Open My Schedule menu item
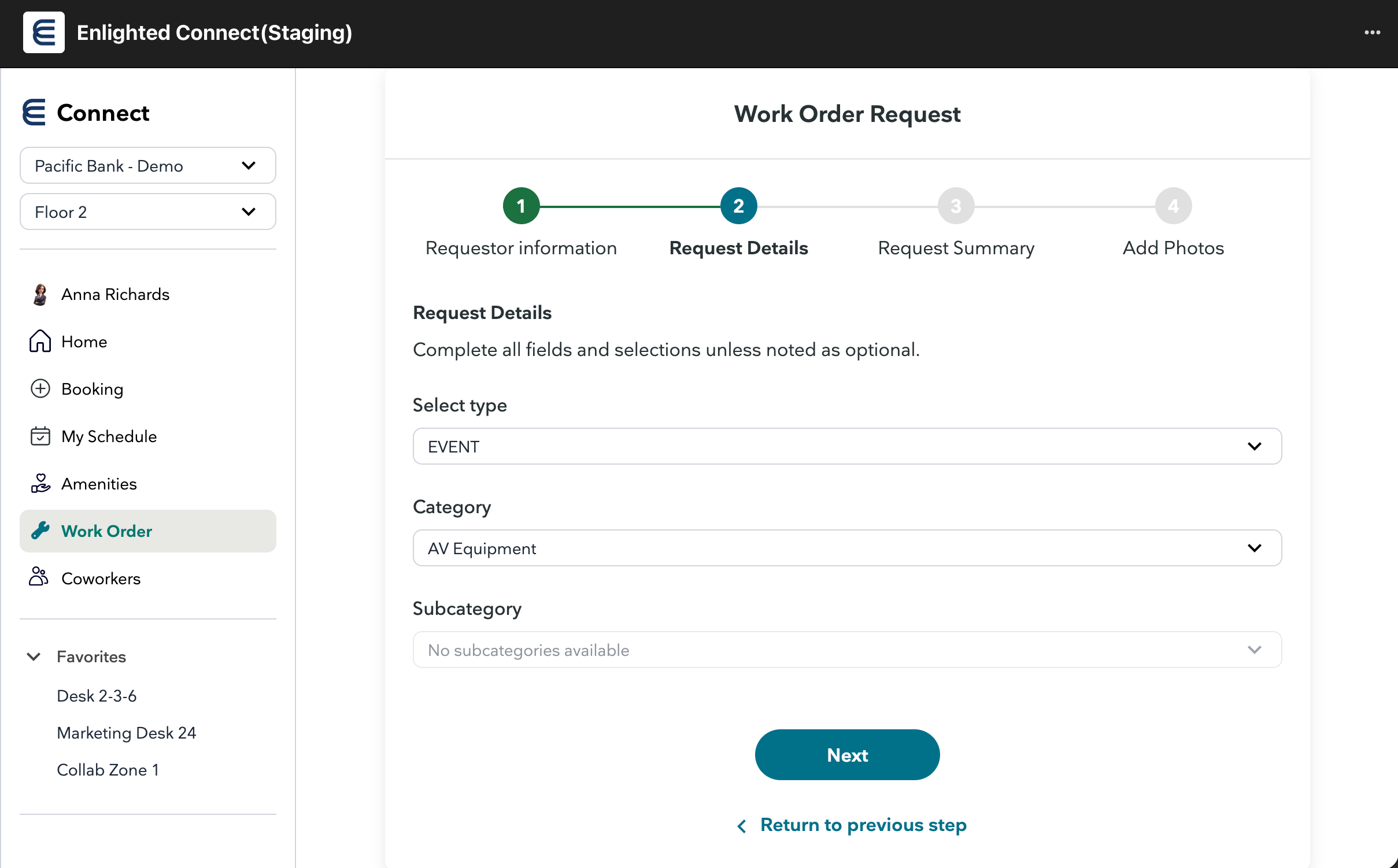Image resolution: width=1398 pixels, height=868 pixels. coord(148,436)
